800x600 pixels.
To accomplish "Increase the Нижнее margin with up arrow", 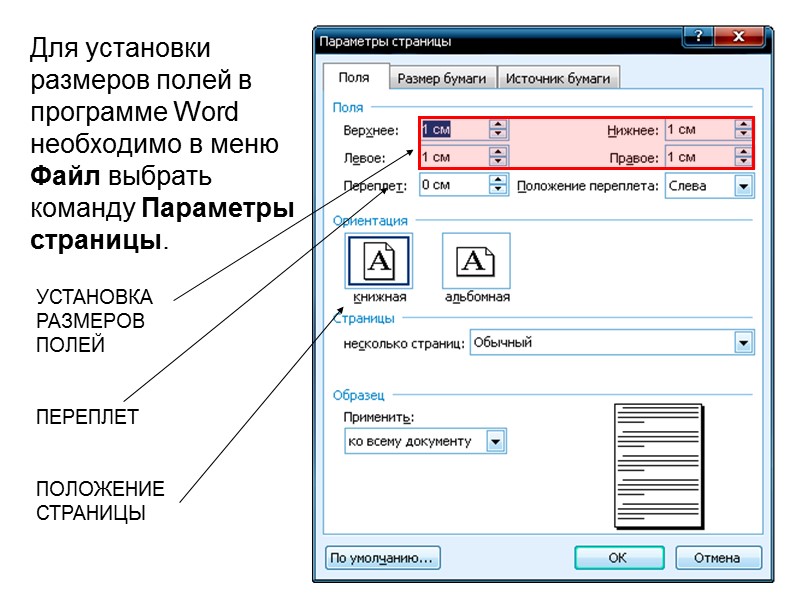I will click(743, 124).
